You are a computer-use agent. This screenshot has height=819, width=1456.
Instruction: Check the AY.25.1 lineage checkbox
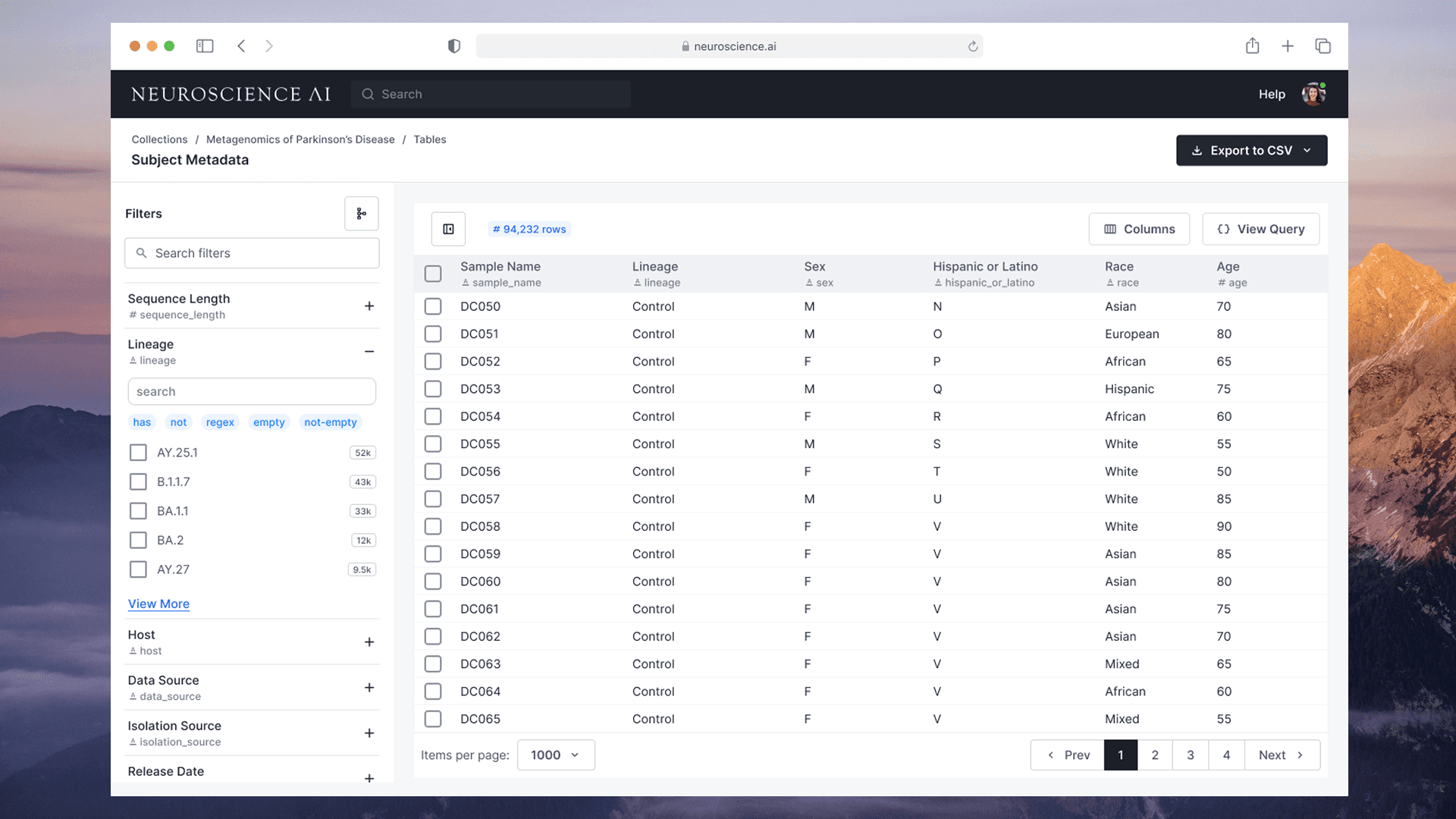click(x=138, y=453)
